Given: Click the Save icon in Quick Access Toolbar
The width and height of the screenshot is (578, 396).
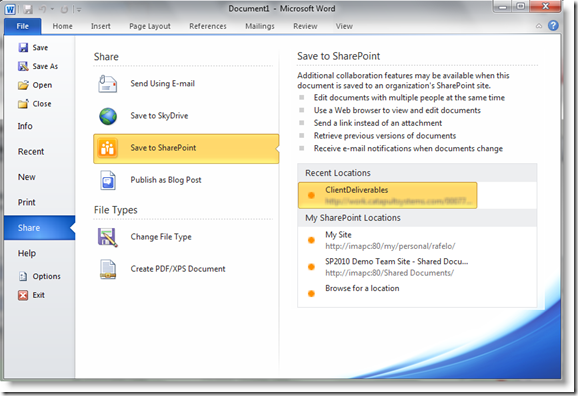Looking at the screenshot, I should [x=28, y=9].
